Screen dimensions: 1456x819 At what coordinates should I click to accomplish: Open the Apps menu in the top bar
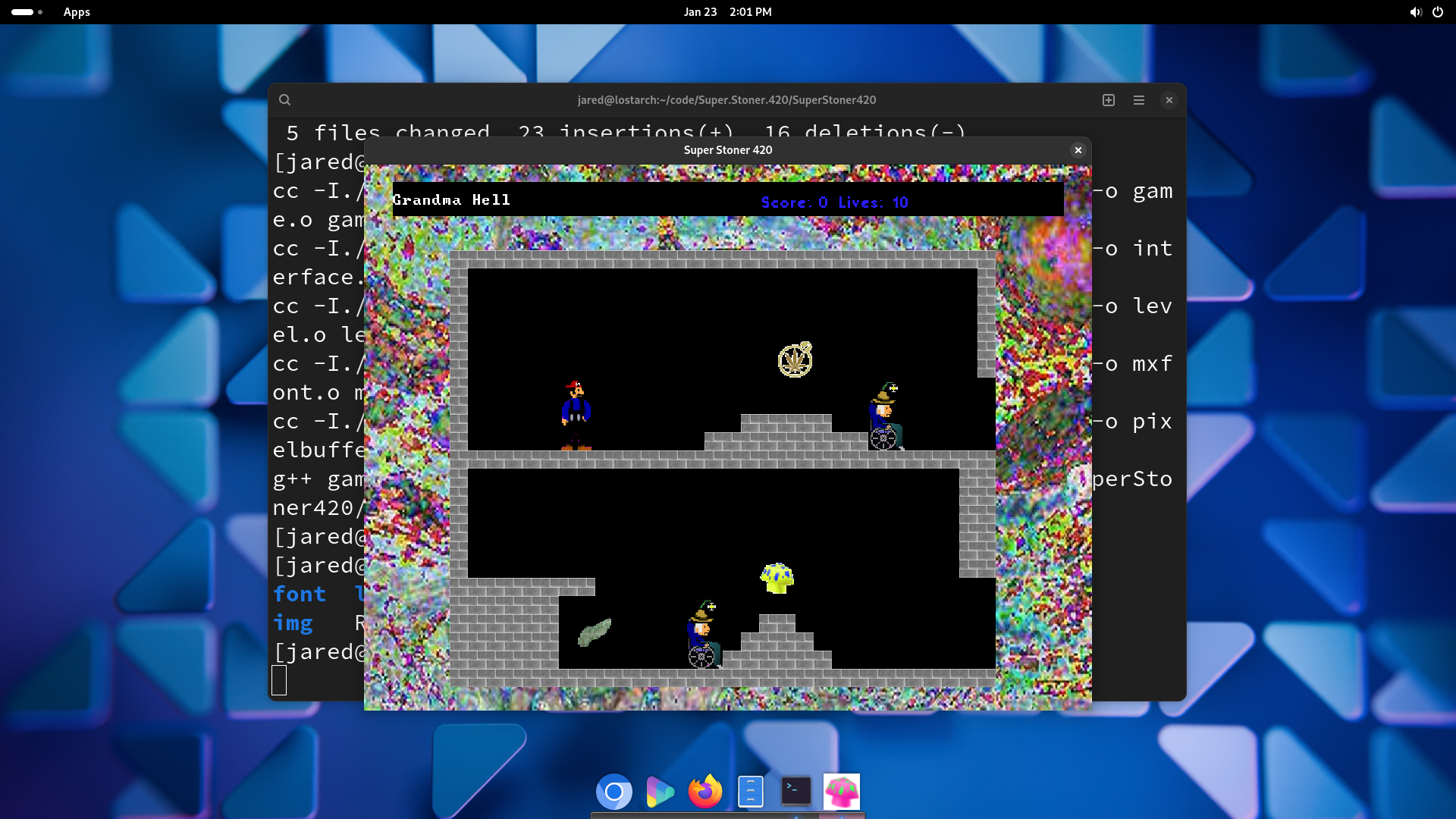(x=77, y=12)
